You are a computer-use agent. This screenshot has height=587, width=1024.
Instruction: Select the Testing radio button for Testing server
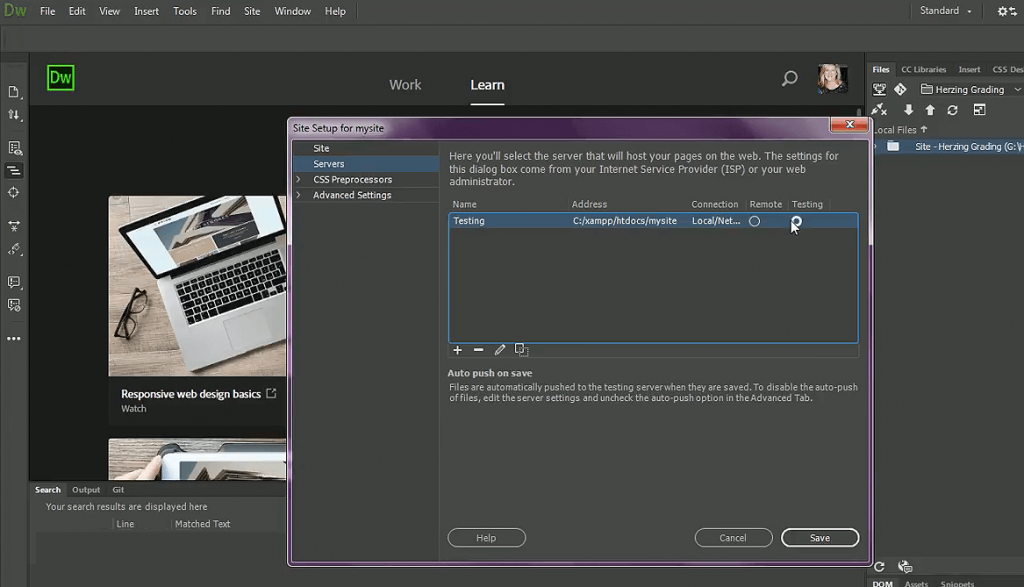pyautogui.click(x=797, y=221)
